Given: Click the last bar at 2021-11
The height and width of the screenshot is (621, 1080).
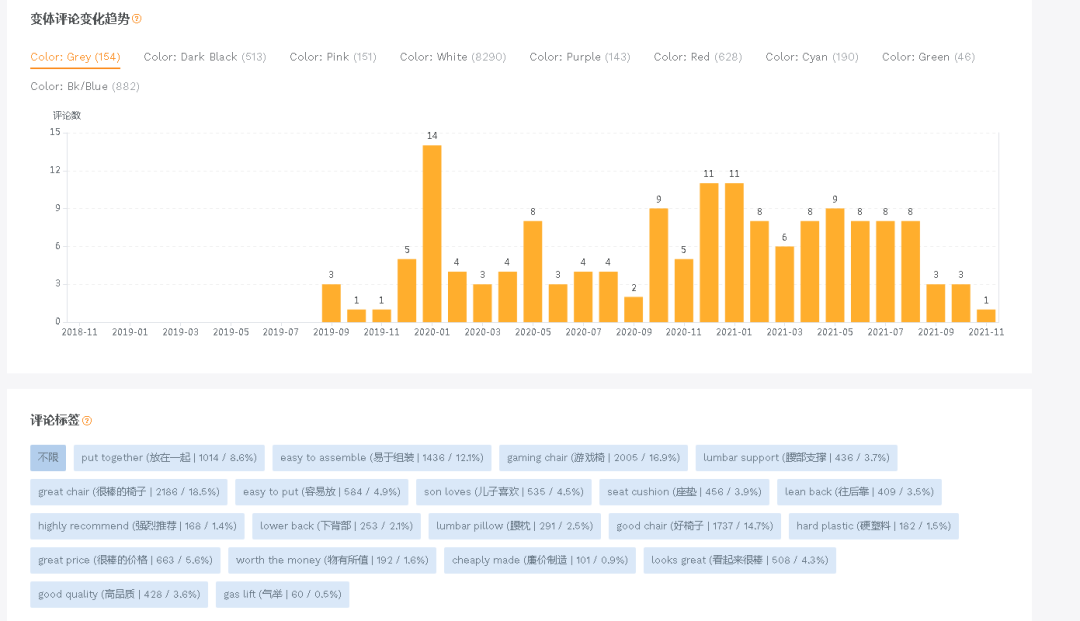Looking at the screenshot, I should [986, 315].
